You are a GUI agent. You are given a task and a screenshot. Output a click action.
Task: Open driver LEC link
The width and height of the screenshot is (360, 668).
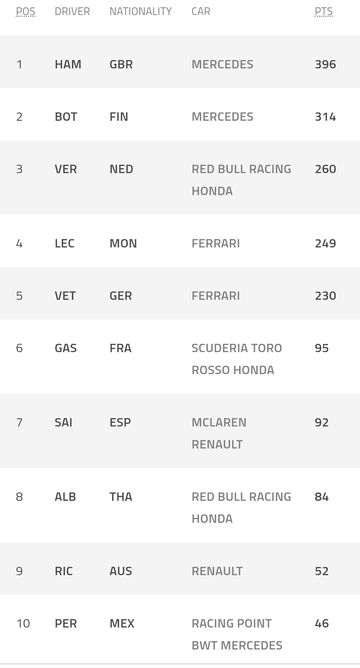pyautogui.click(x=64, y=243)
